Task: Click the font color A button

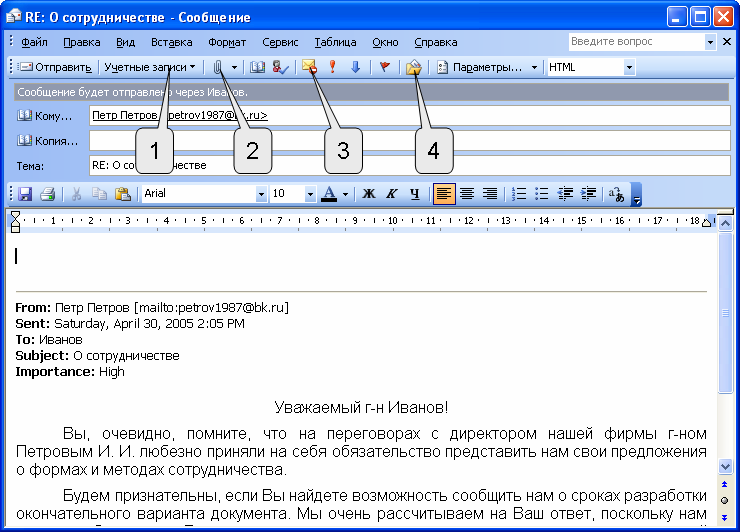Action: click(329, 194)
